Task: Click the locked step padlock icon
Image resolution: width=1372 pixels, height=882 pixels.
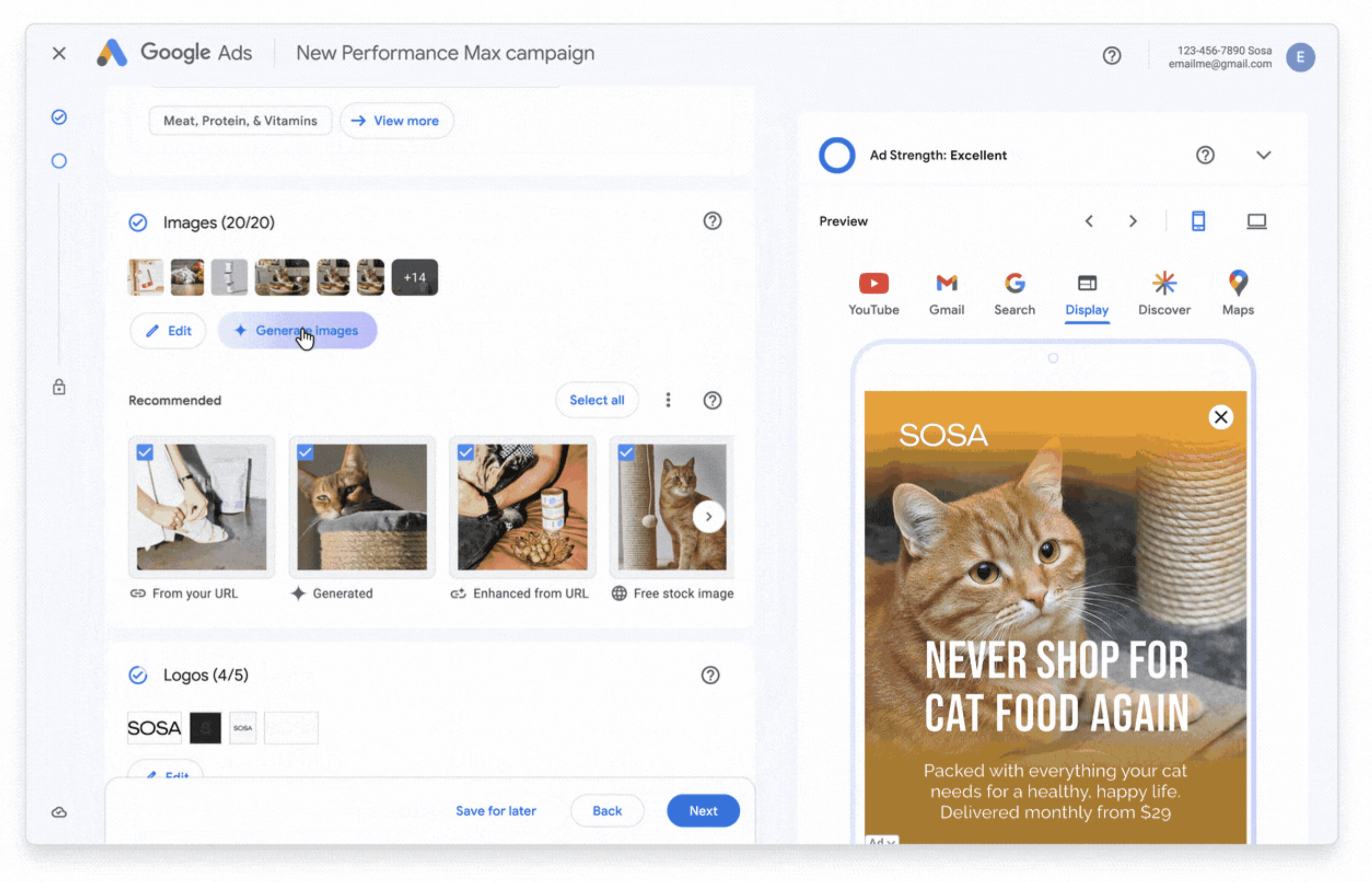Action: tap(59, 387)
